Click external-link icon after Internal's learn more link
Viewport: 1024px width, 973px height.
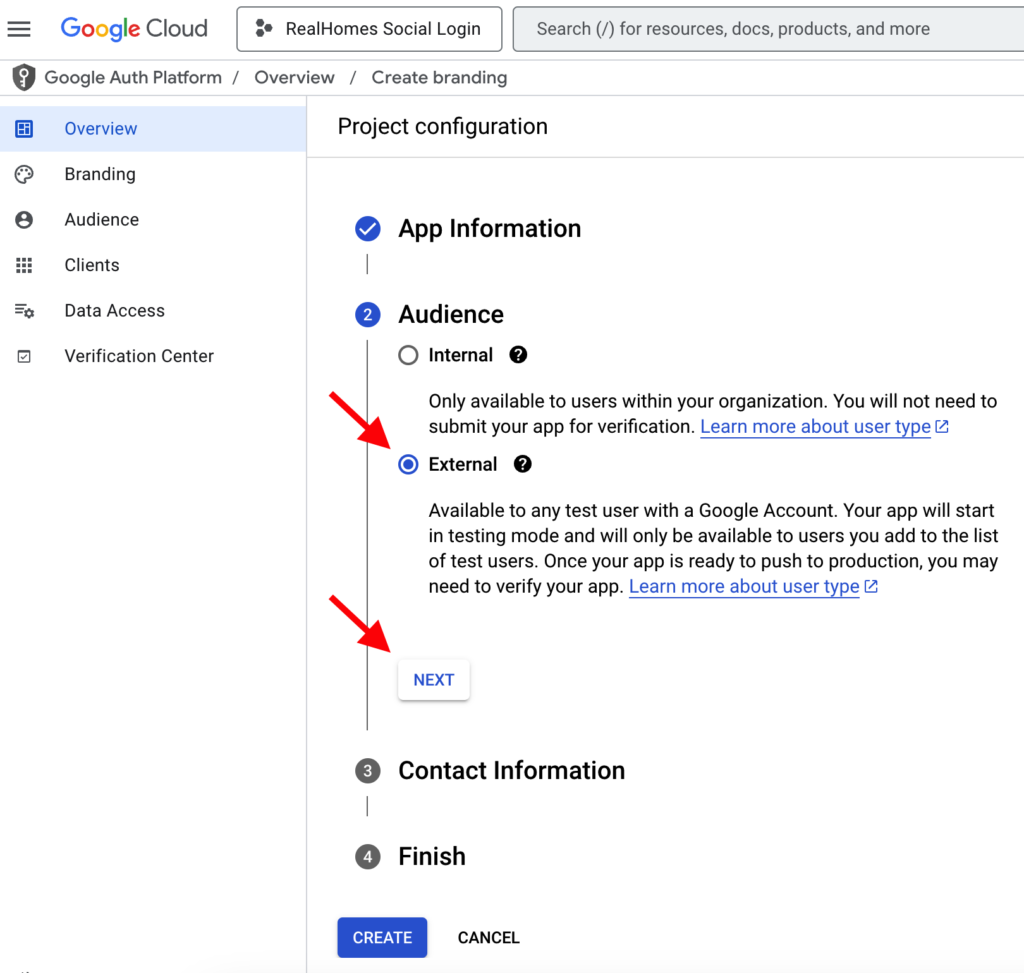pyautogui.click(x=942, y=426)
